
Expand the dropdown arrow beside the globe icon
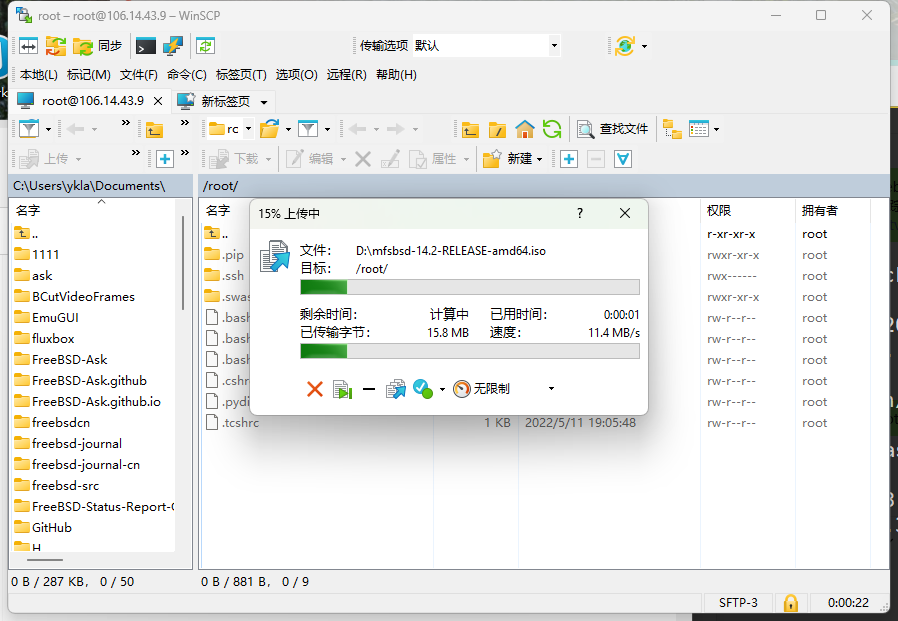[644, 46]
